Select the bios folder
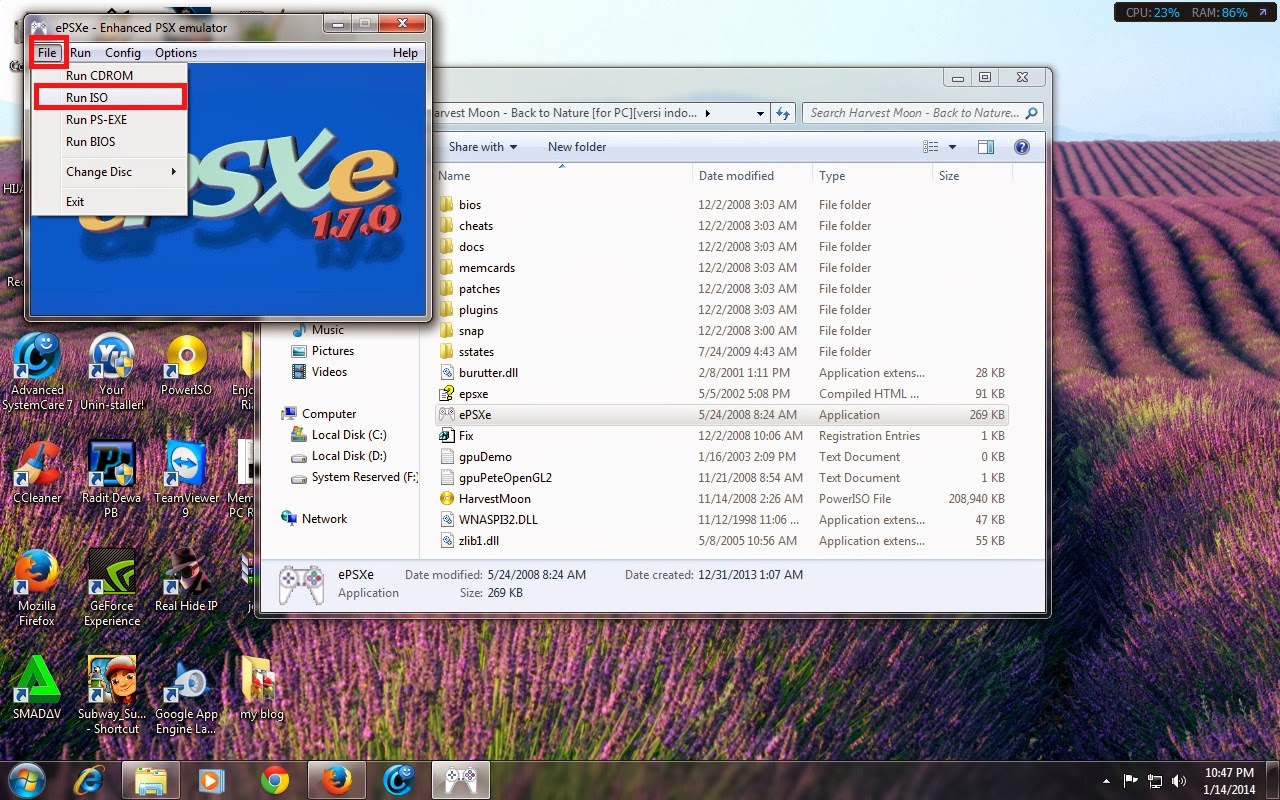The height and width of the screenshot is (800, 1280). coord(721,205)
